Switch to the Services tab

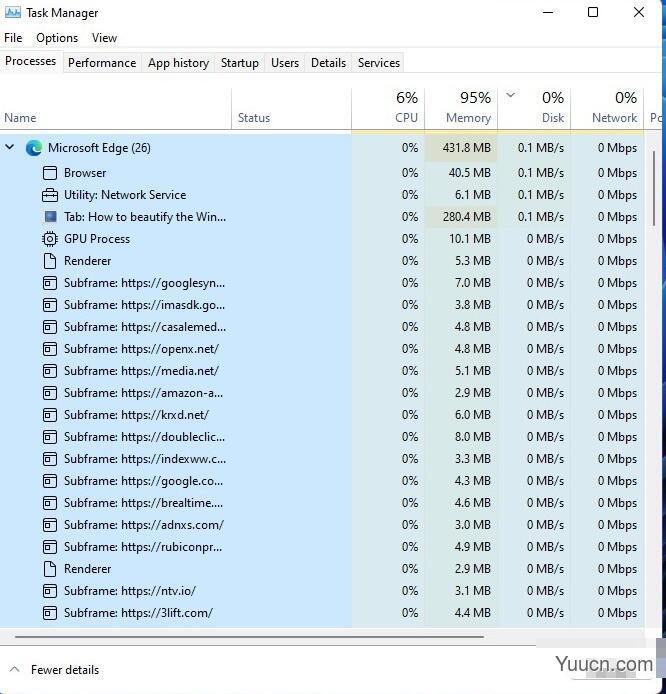click(x=379, y=63)
